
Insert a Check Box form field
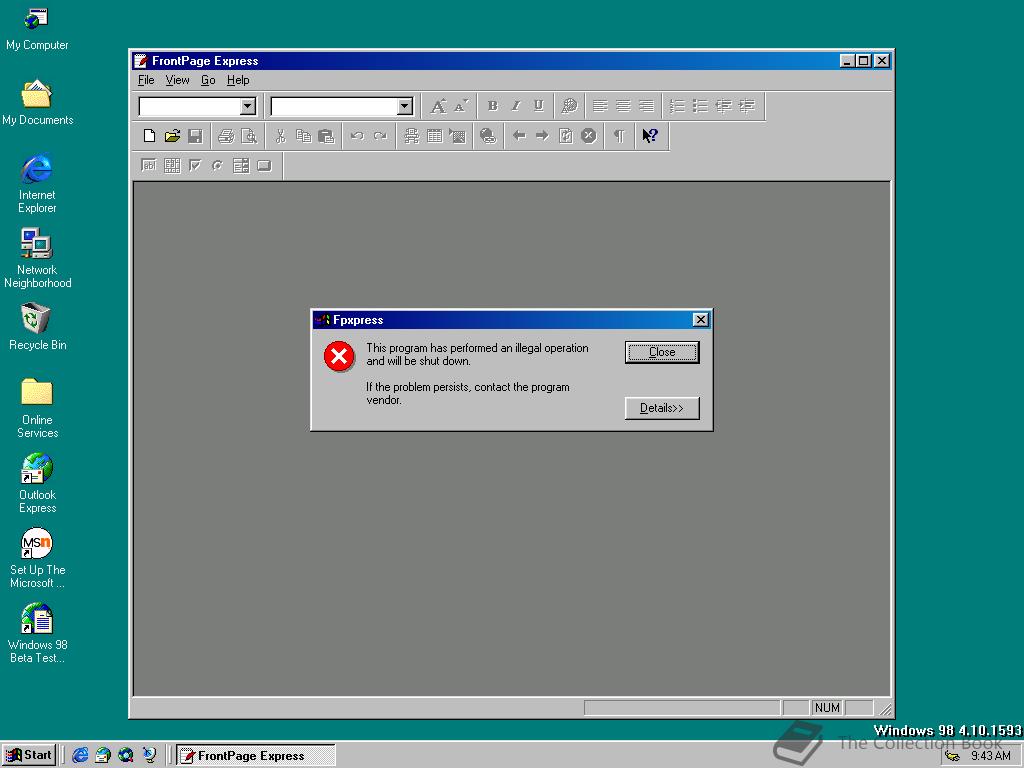[x=195, y=166]
